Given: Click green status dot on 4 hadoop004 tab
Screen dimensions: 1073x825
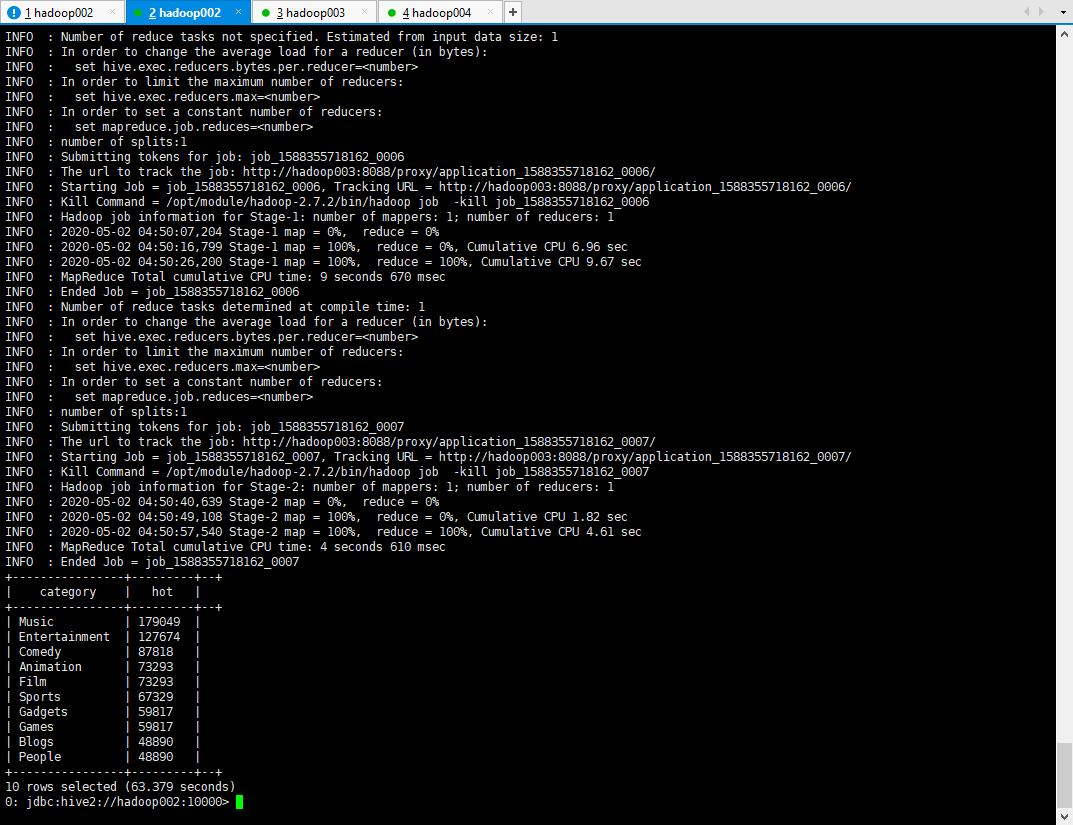Looking at the screenshot, I should pos(391,13).
